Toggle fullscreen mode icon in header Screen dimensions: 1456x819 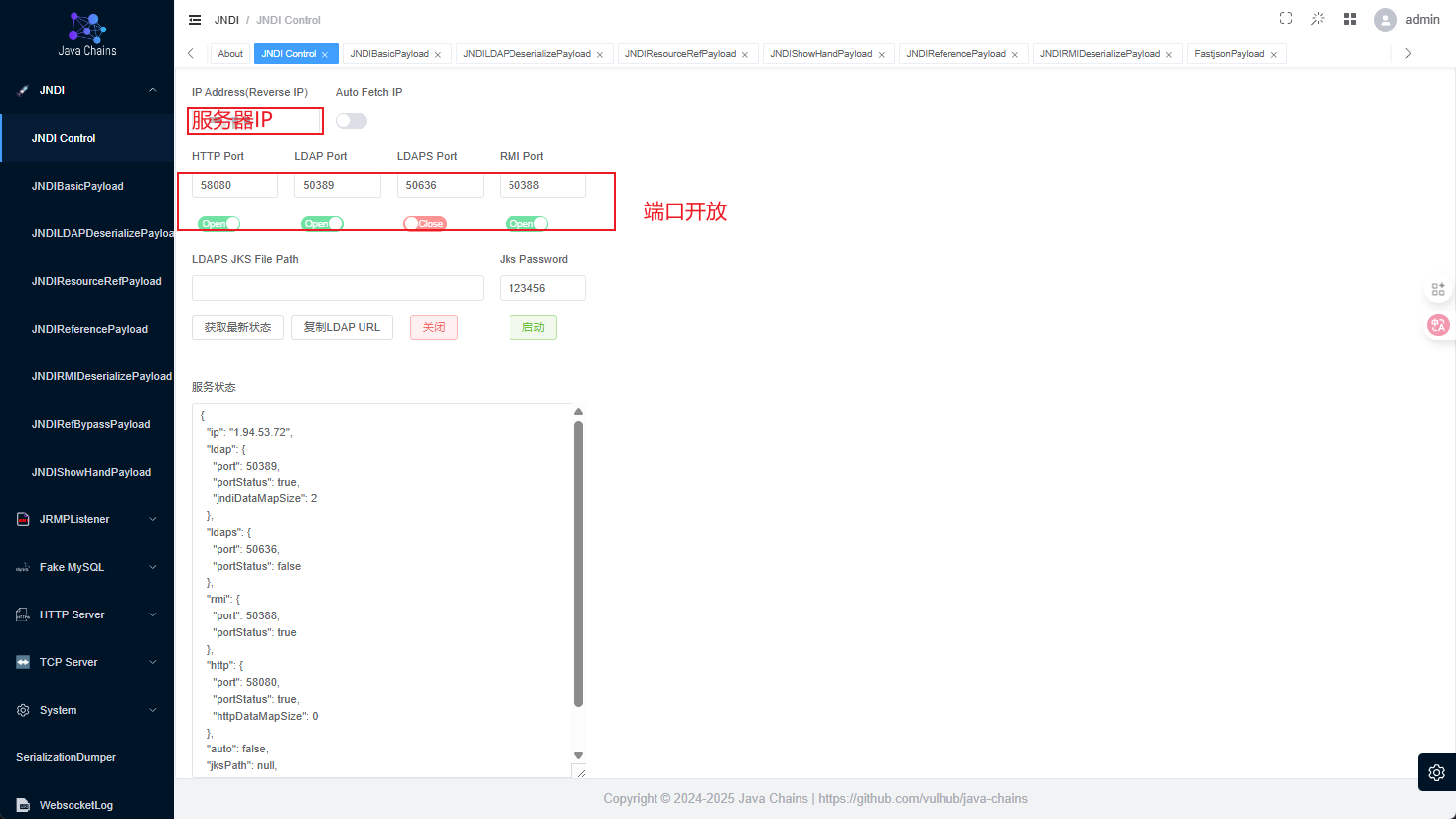click(1286, 19)
